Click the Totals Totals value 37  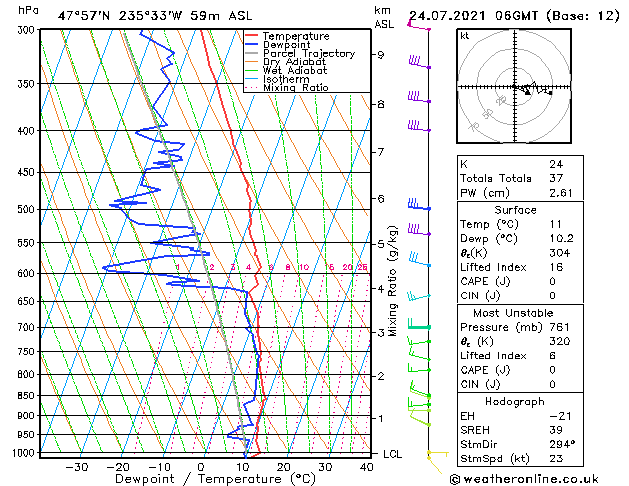pyautogui.click(x=556, y=178)
